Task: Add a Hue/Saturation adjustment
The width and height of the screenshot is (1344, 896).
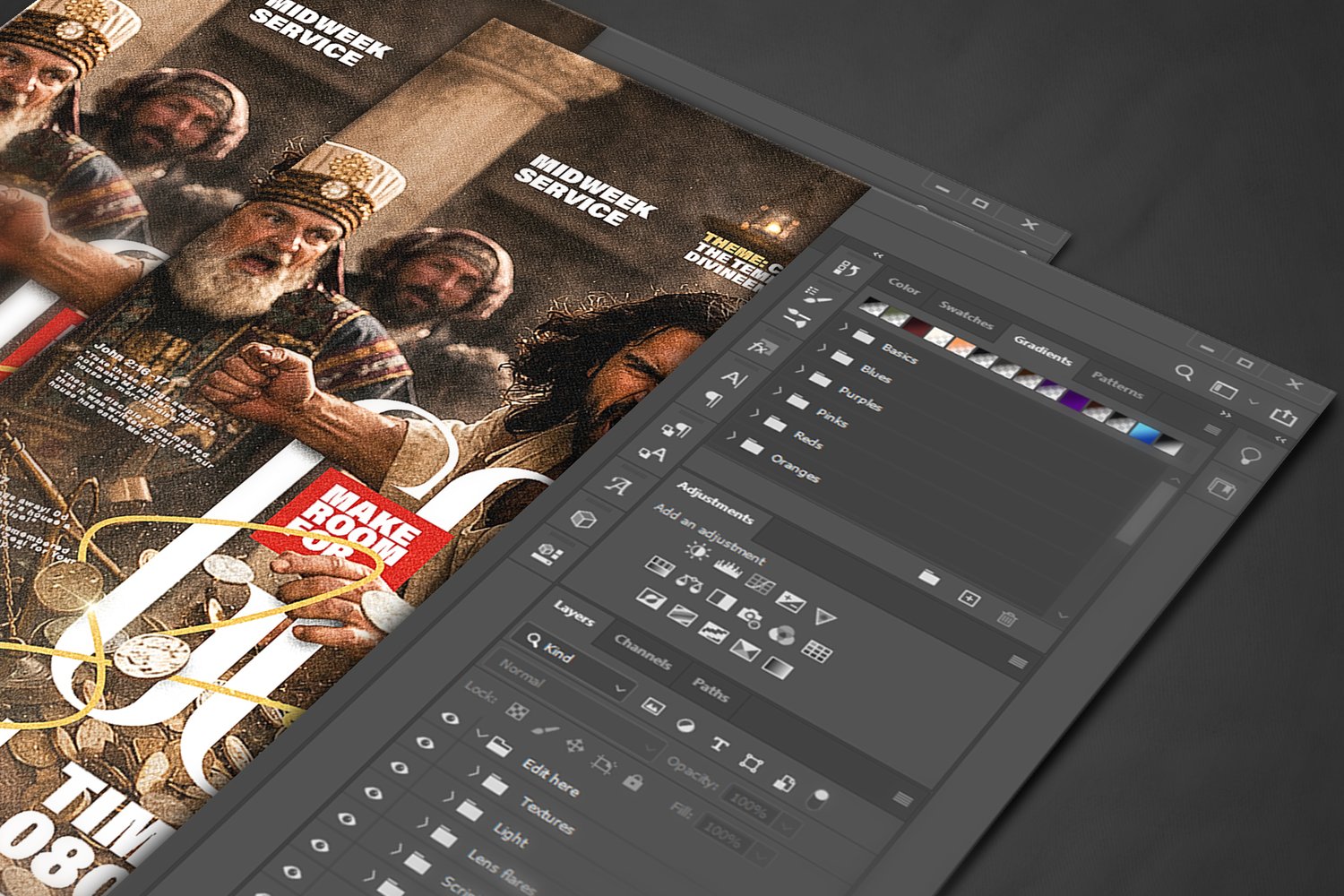Action: (659, 566)
